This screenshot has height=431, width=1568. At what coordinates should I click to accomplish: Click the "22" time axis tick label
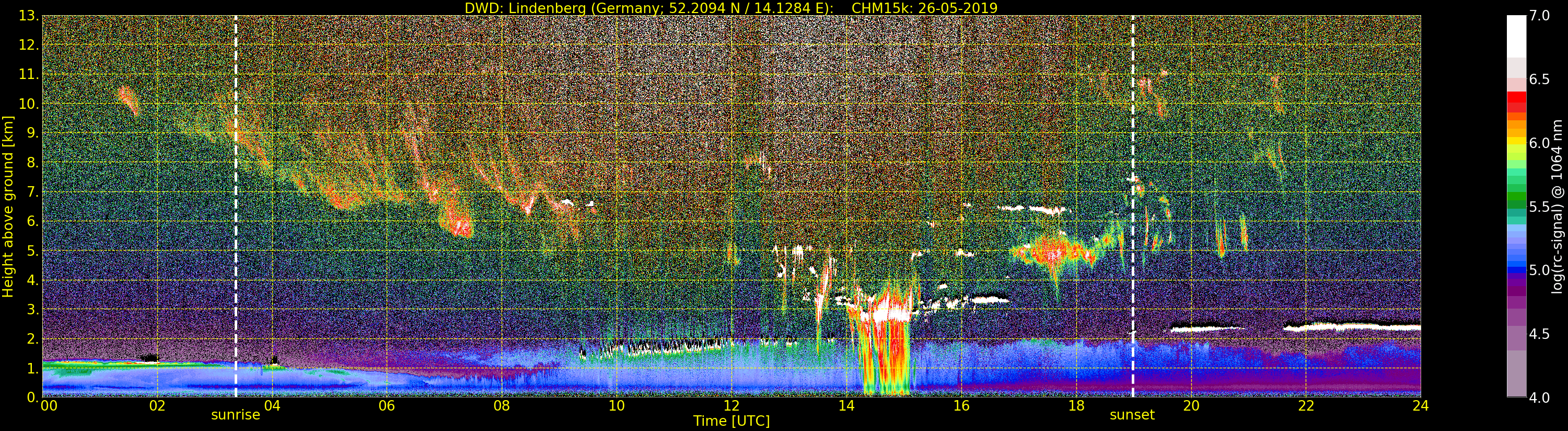coord(1306,405)
